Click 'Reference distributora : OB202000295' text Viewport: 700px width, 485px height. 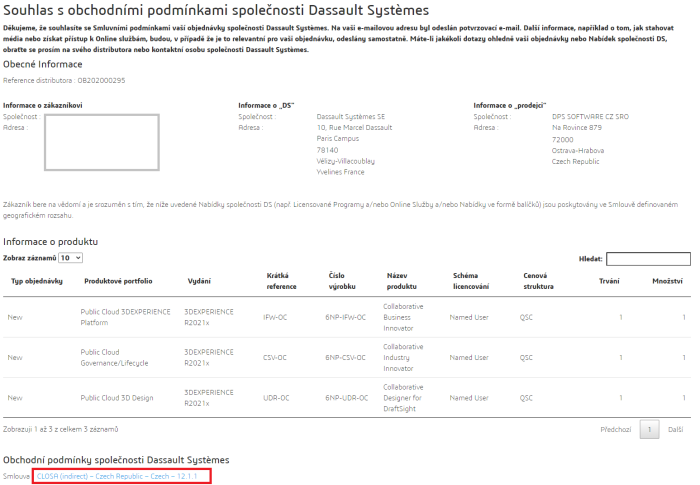[x=64, y=80]
